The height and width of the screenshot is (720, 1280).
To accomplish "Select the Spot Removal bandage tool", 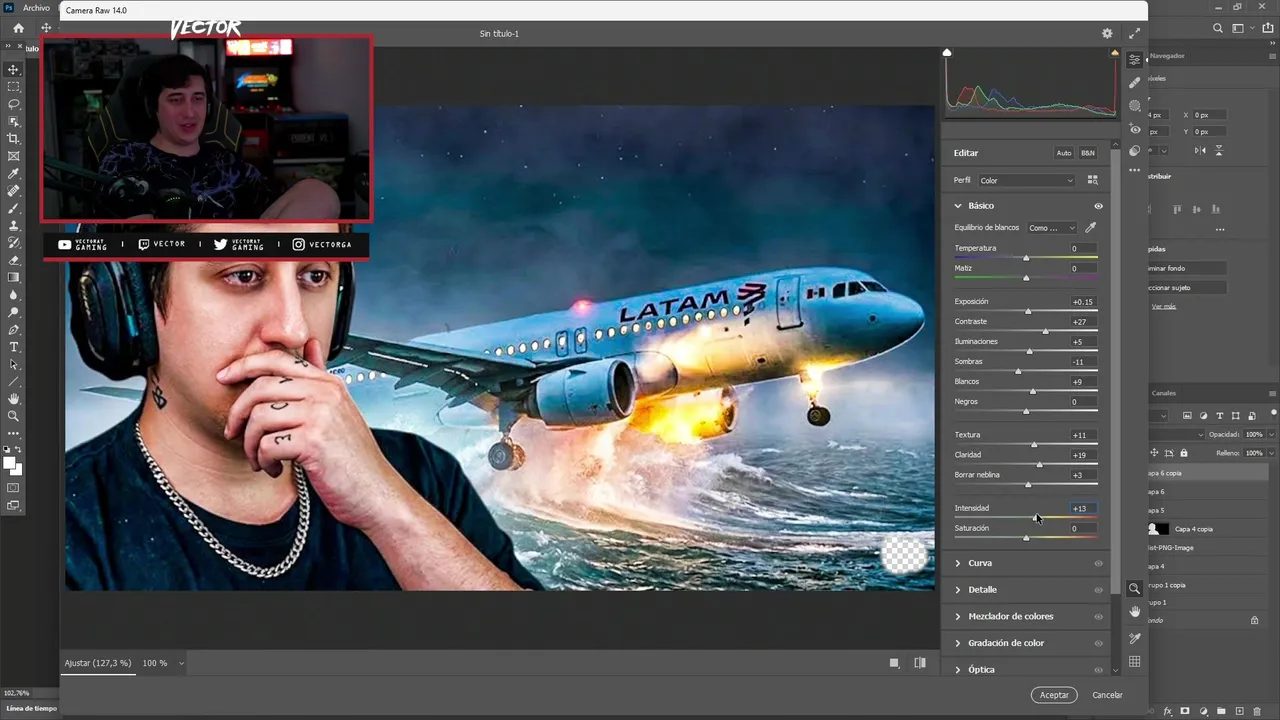I will pos(1135,82).
